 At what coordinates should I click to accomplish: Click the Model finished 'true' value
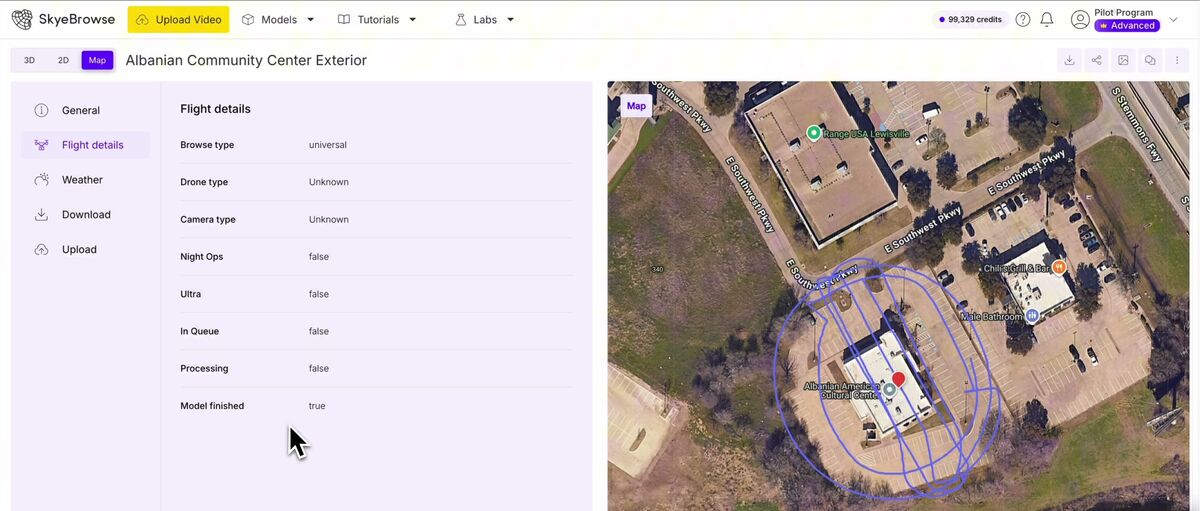(317, 406)
